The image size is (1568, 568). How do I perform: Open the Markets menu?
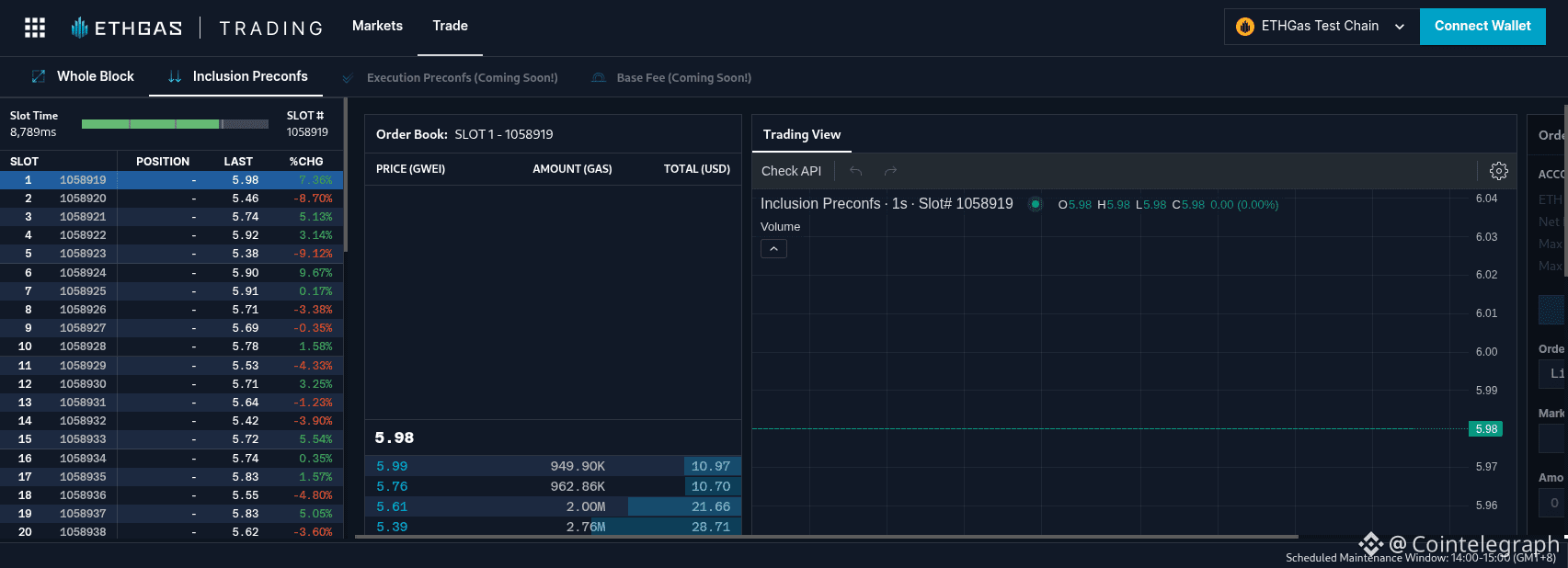[377, 26]
